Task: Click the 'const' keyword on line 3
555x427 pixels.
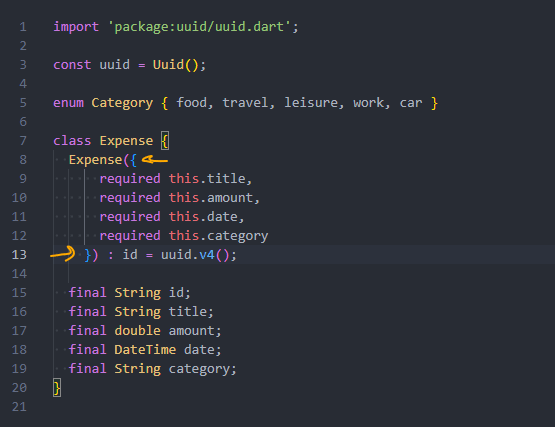Action: (72, 65)
